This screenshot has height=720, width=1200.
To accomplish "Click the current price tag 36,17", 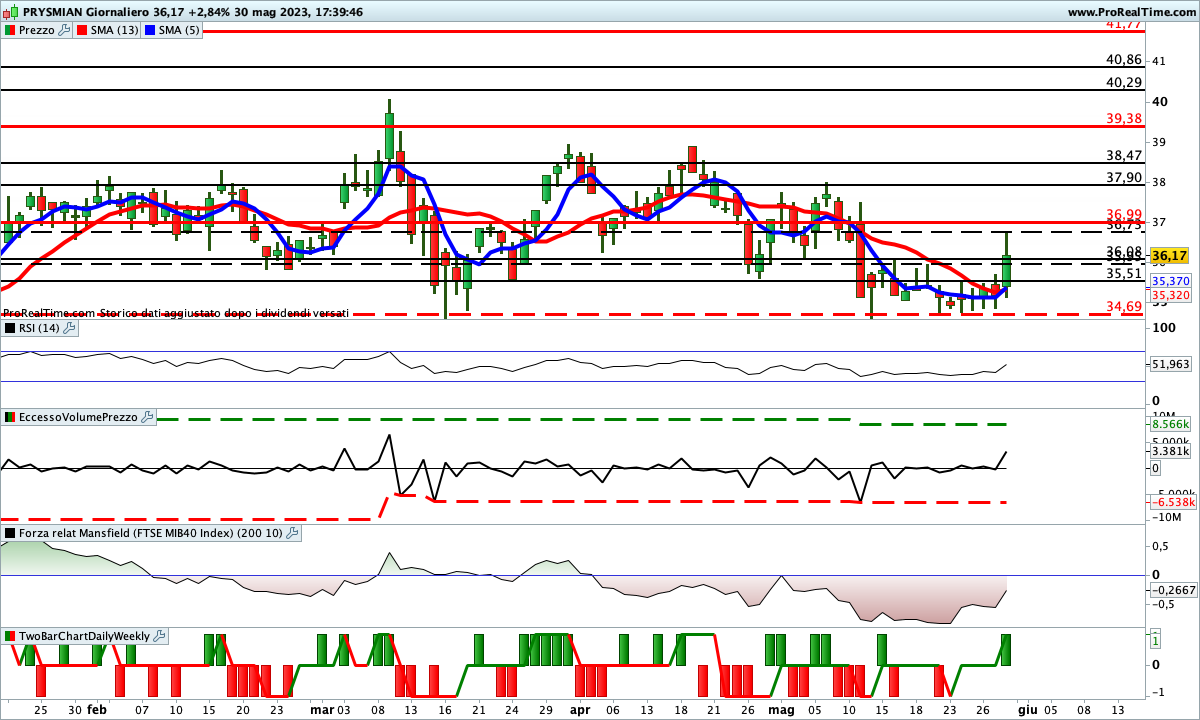I will (x=1169, y=257).
